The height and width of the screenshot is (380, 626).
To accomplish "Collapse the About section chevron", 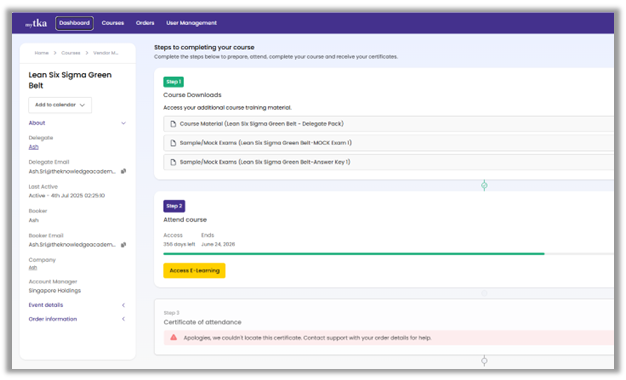I will pos(123,123).
